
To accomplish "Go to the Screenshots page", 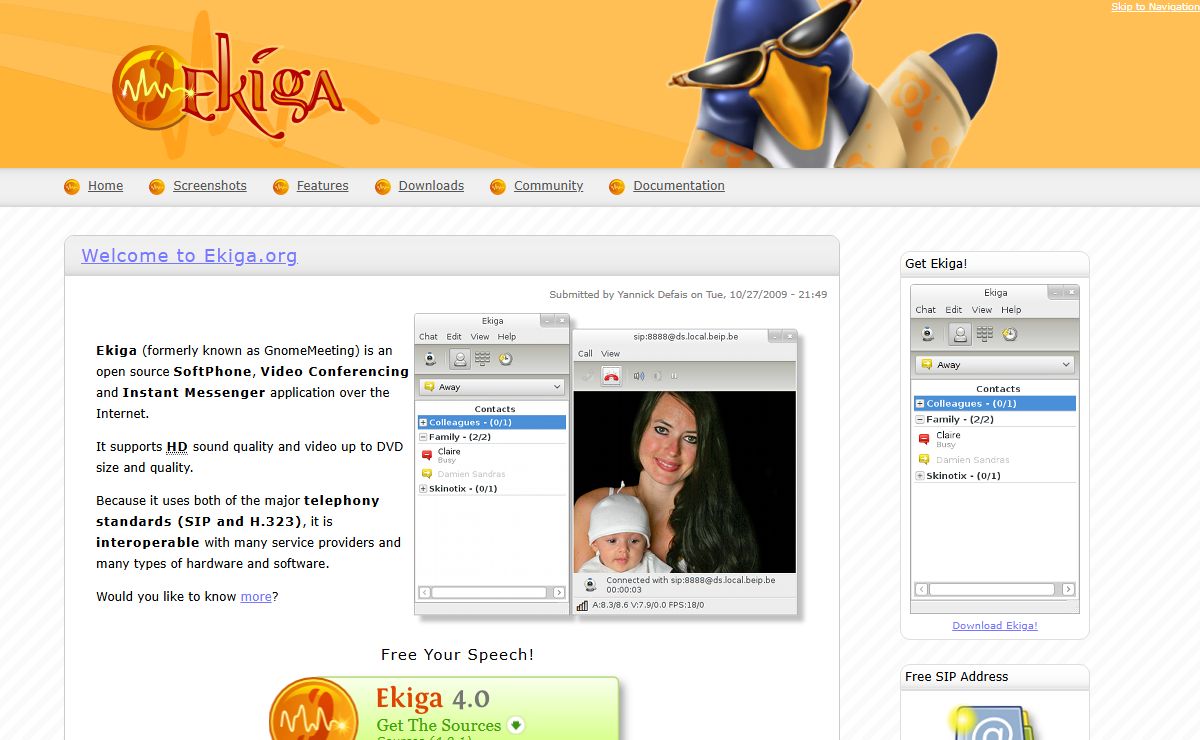I will [209, 186].
